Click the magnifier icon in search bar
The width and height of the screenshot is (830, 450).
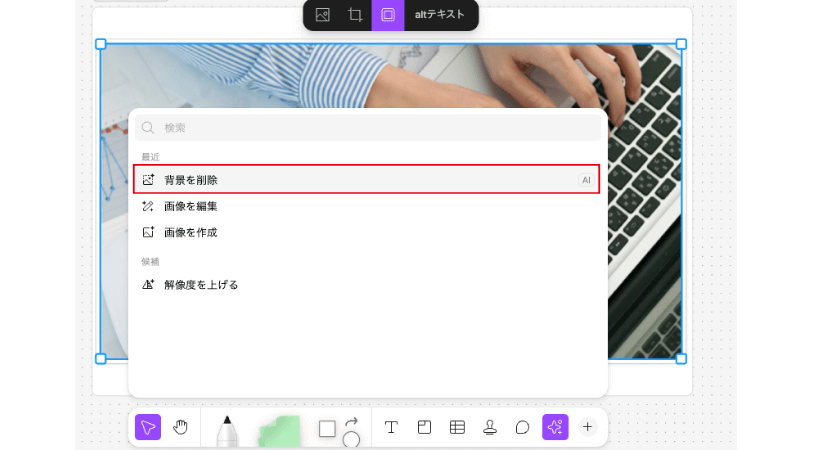click(x=148, y=128)
